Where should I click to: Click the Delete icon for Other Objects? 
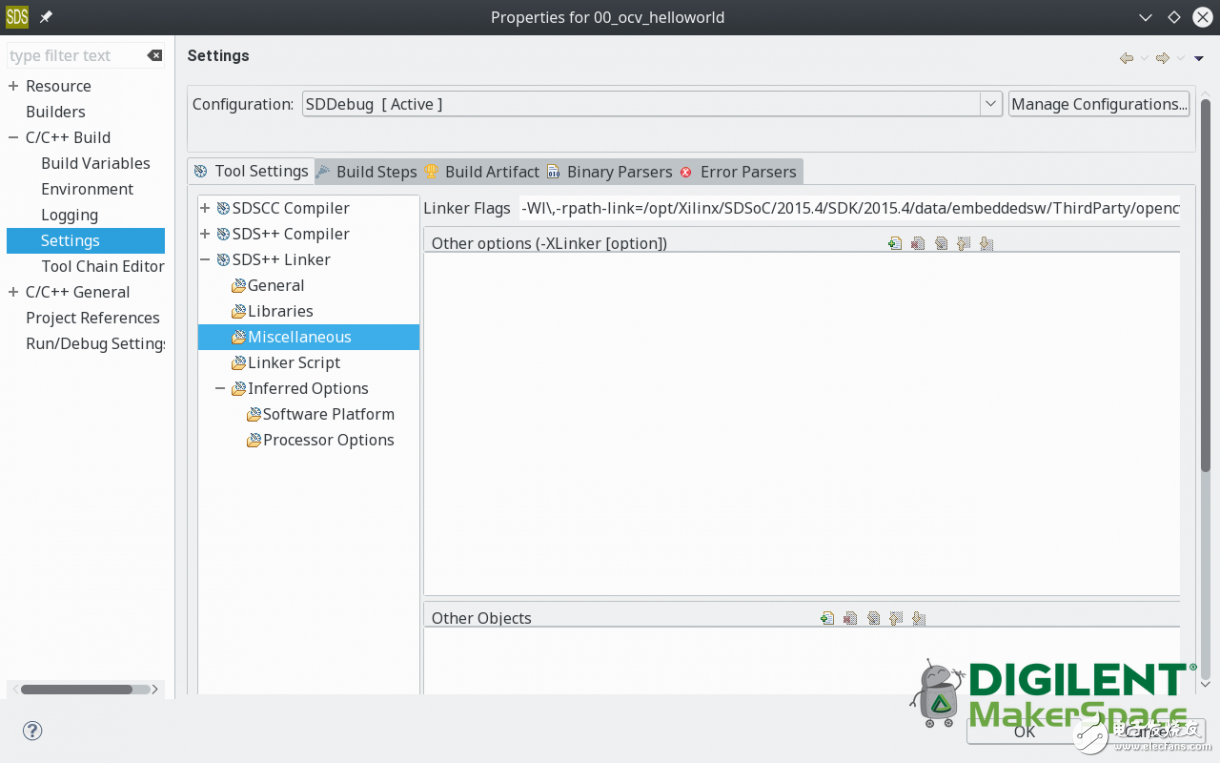tap(850, 618)
